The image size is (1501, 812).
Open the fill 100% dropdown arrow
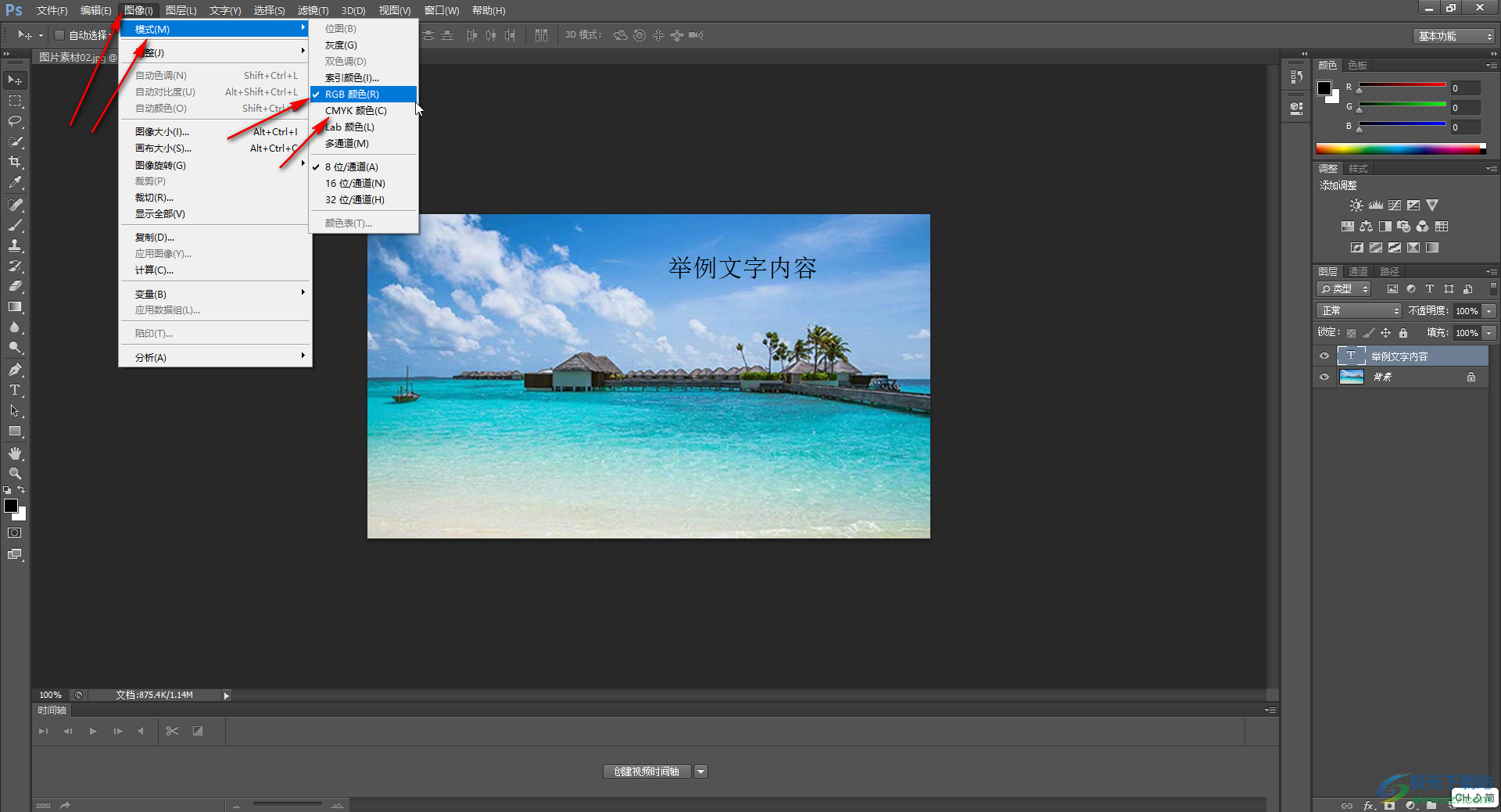(1489, 333)
